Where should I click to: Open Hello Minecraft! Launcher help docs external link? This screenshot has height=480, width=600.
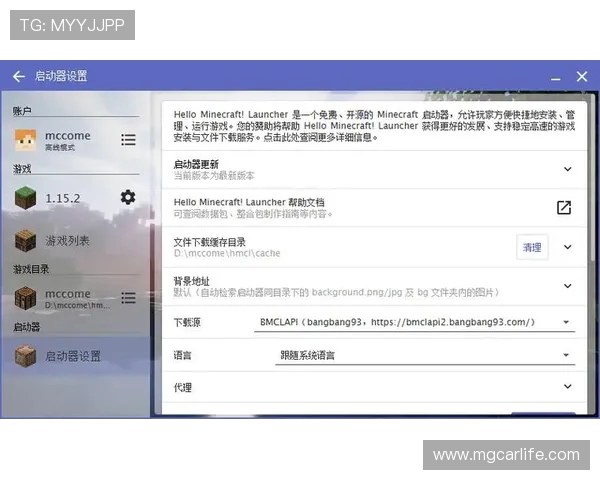tap(564, 207)
